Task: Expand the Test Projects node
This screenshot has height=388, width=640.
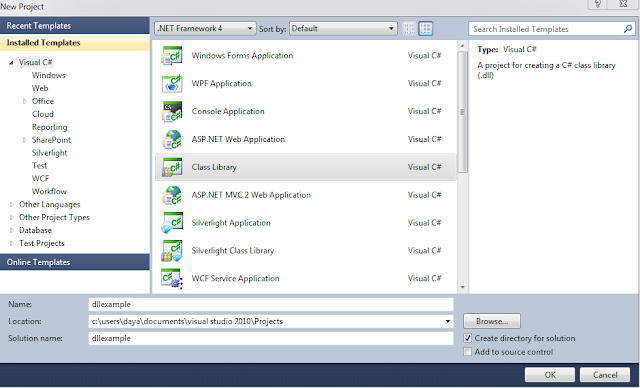Action: [x=12, y=243]
